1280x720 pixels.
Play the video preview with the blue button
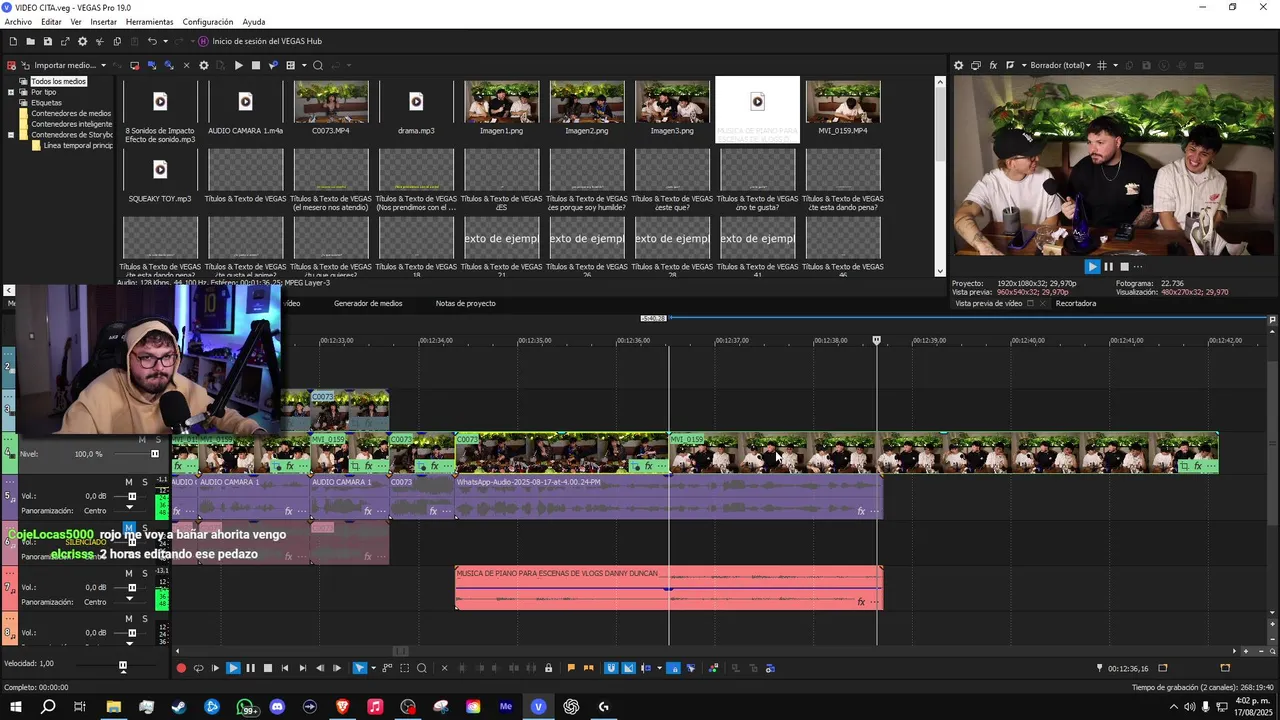pos(1092,266)
